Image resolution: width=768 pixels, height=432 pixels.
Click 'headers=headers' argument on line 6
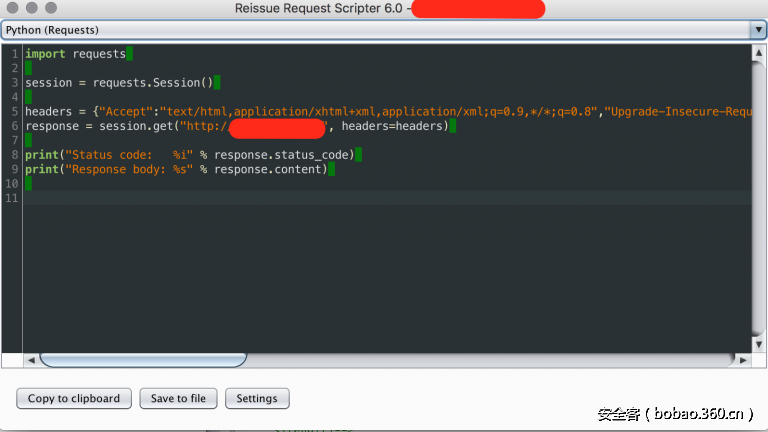[x=392, y=126]
